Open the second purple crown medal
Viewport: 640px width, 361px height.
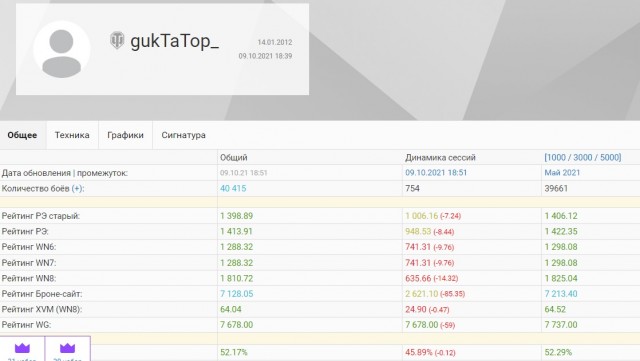pyautogui.click(x=67, y=349)
